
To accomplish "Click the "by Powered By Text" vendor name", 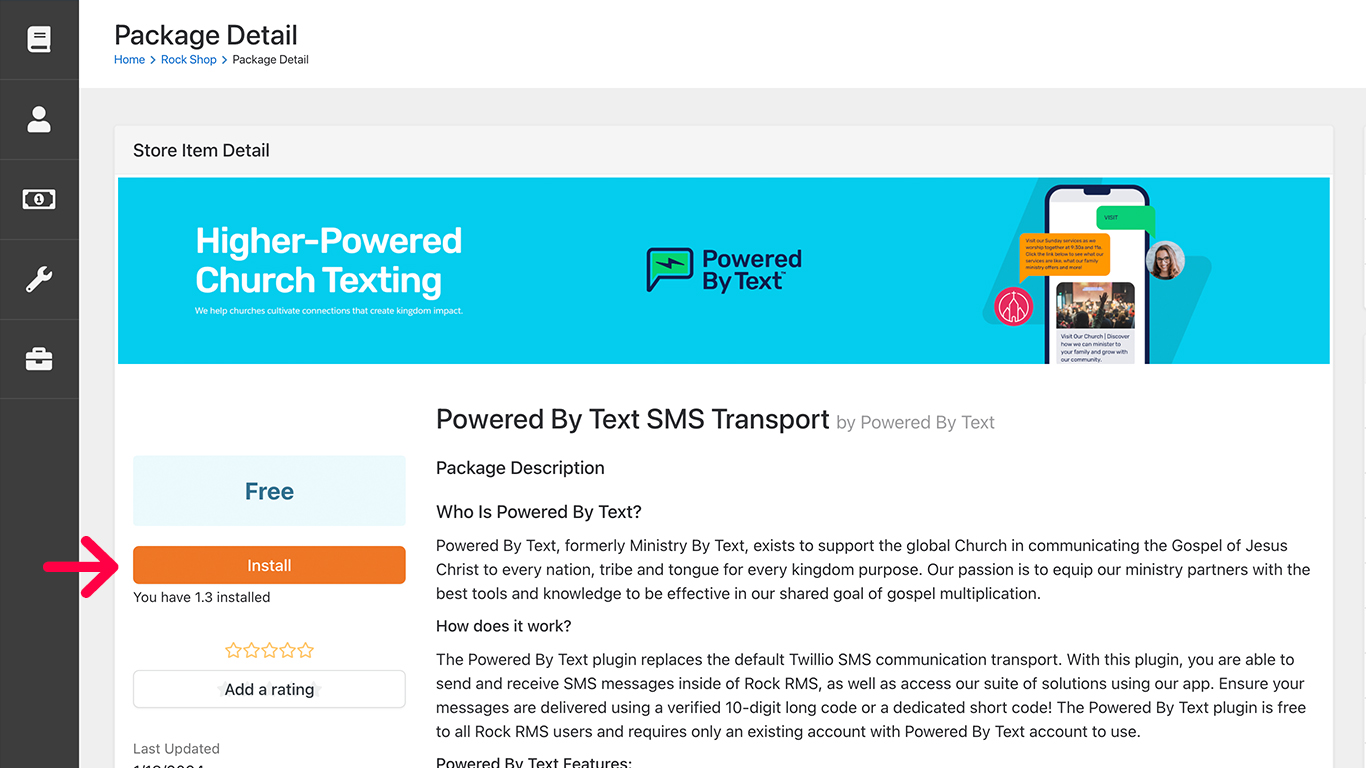I will (x=915, y=423).
